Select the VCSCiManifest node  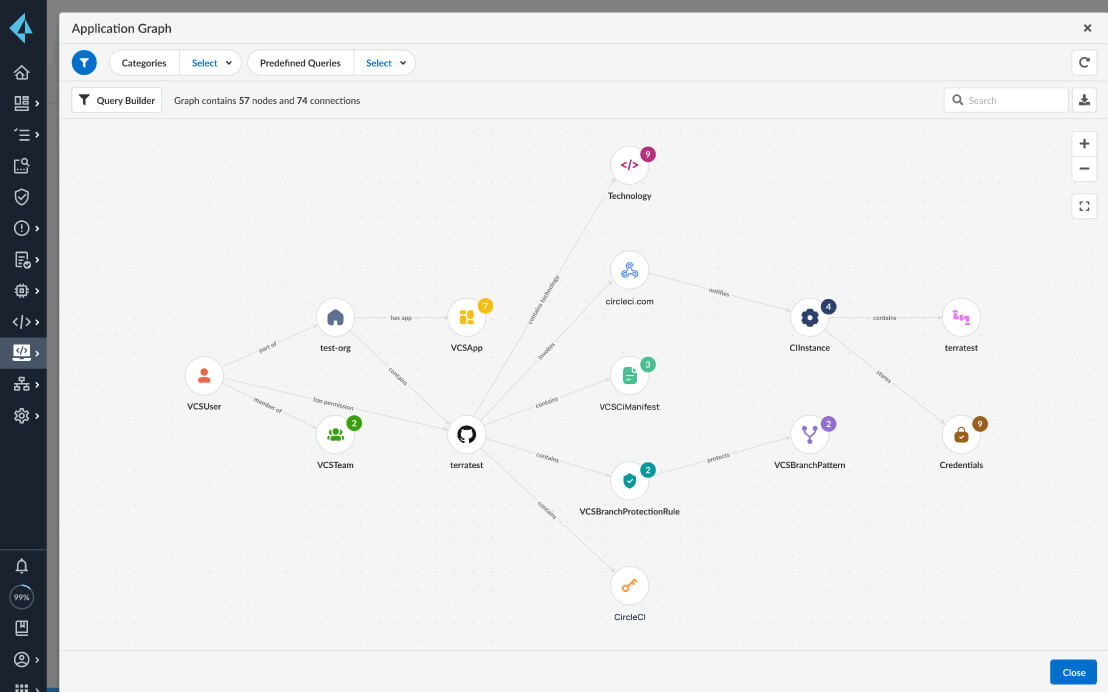tap(629, 376)
